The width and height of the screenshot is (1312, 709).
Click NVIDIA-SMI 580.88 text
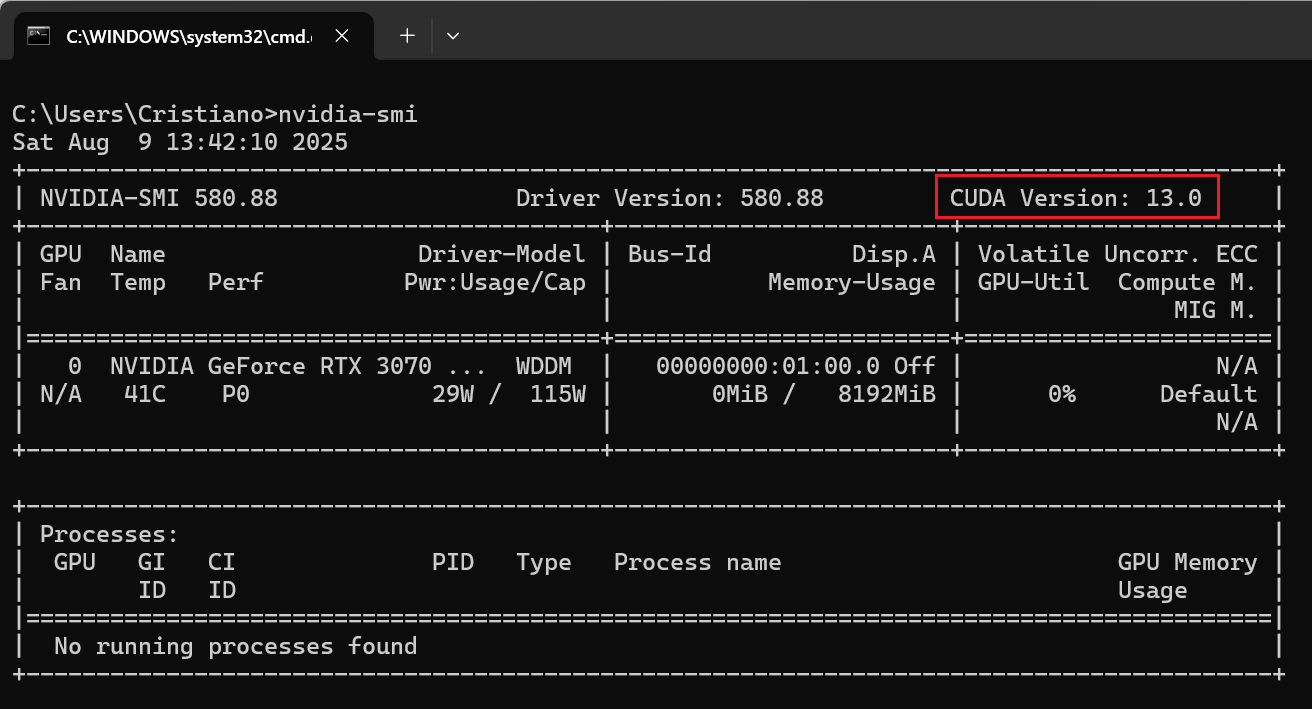click(x=159, y=198)
